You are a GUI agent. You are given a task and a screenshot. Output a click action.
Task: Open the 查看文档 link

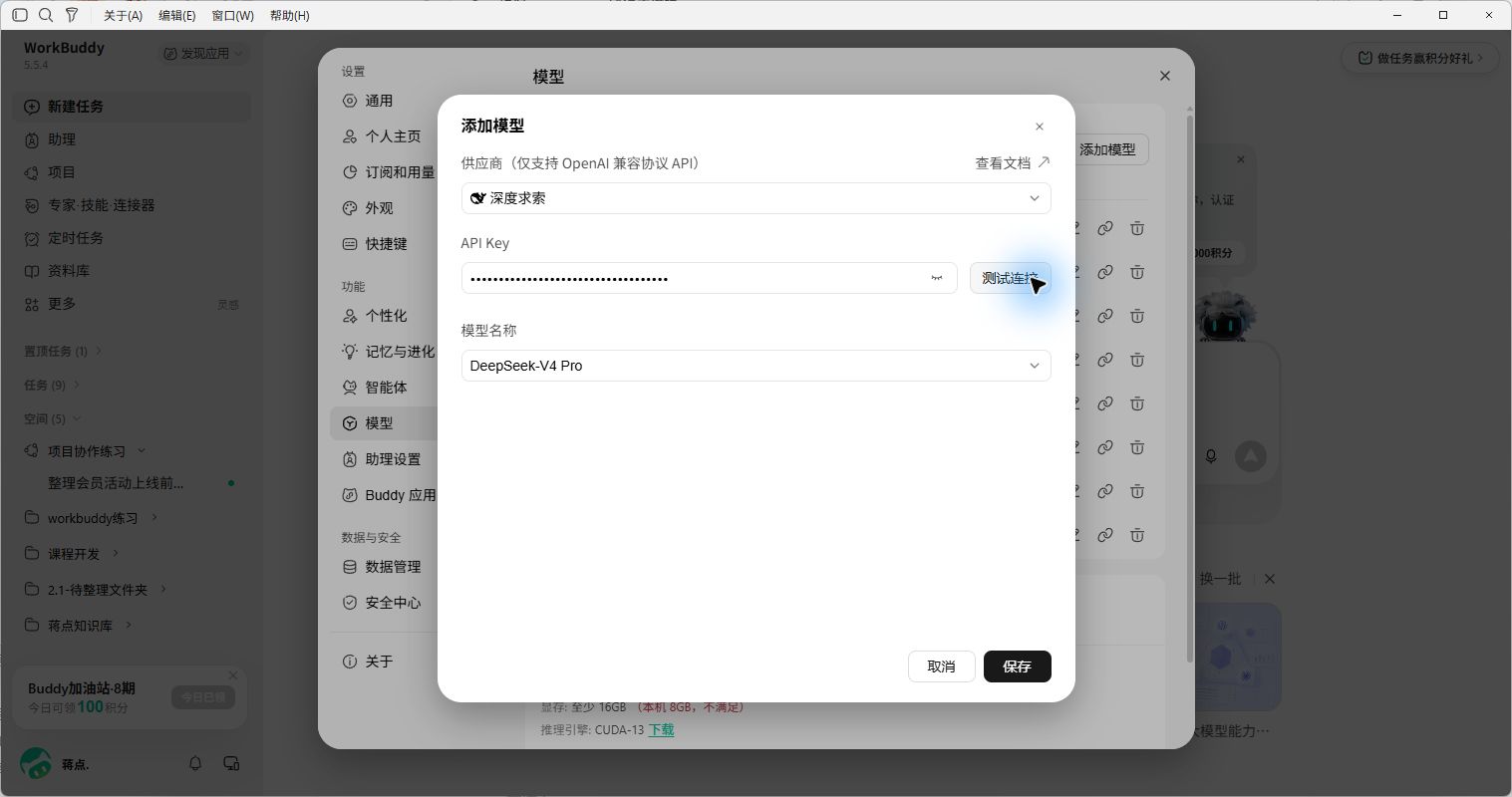pyautogui.click(x=1012, y=163)
